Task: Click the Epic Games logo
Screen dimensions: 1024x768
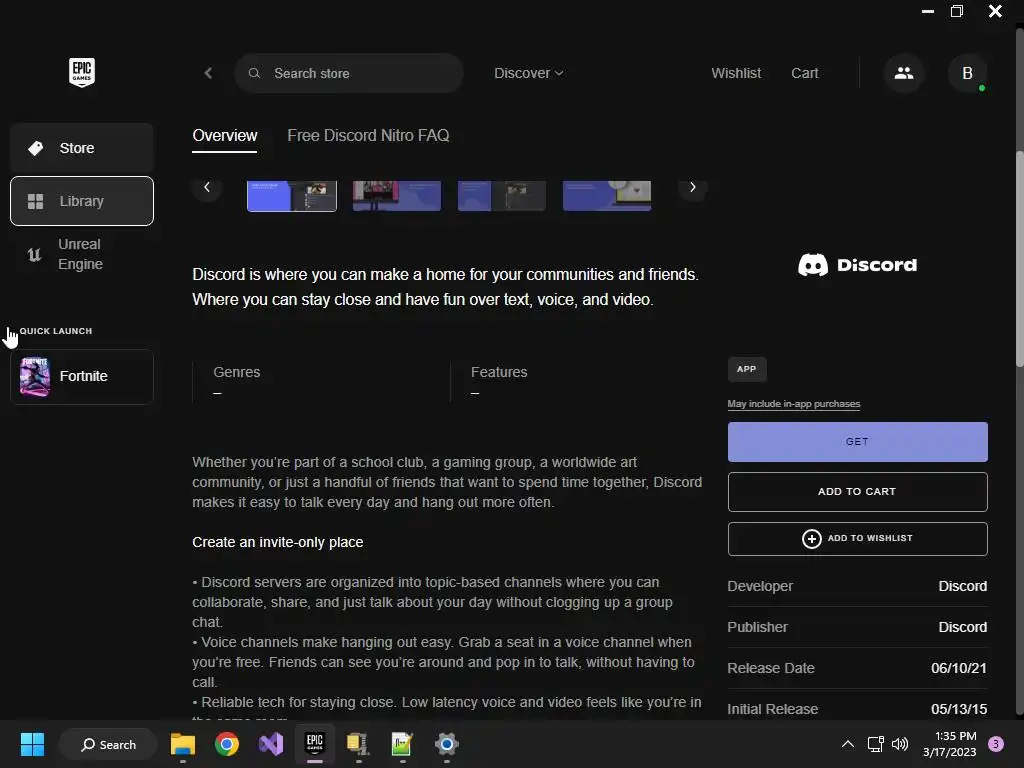Action: click(82, 72)
